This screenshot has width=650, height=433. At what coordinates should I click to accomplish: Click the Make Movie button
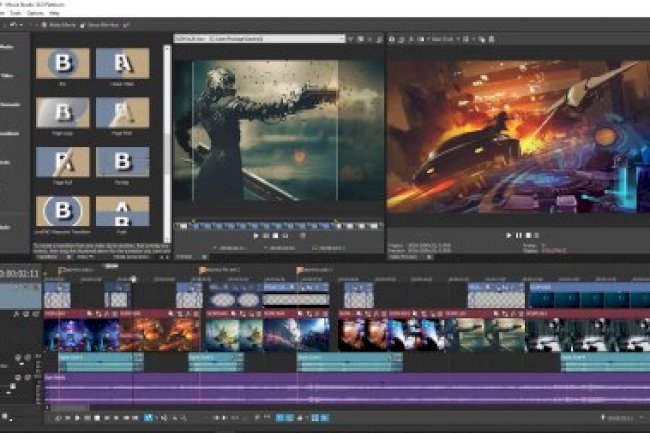click(x=59, y=25)
